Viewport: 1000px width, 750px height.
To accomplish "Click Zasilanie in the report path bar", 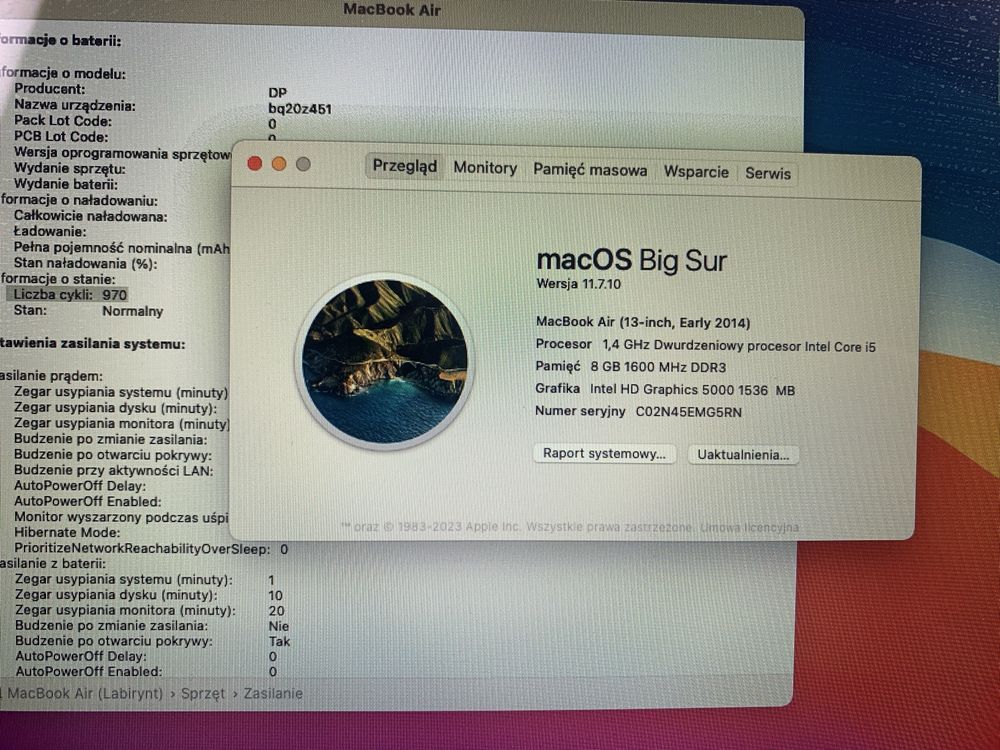I will tap(273, 694).
